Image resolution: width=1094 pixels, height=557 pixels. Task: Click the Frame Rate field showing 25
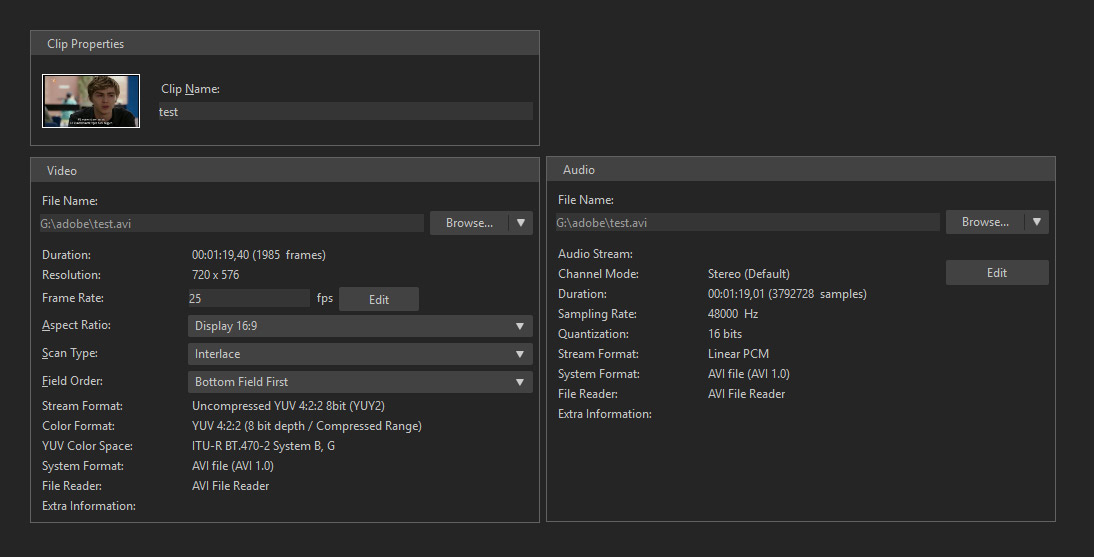(x=248, y=298)
